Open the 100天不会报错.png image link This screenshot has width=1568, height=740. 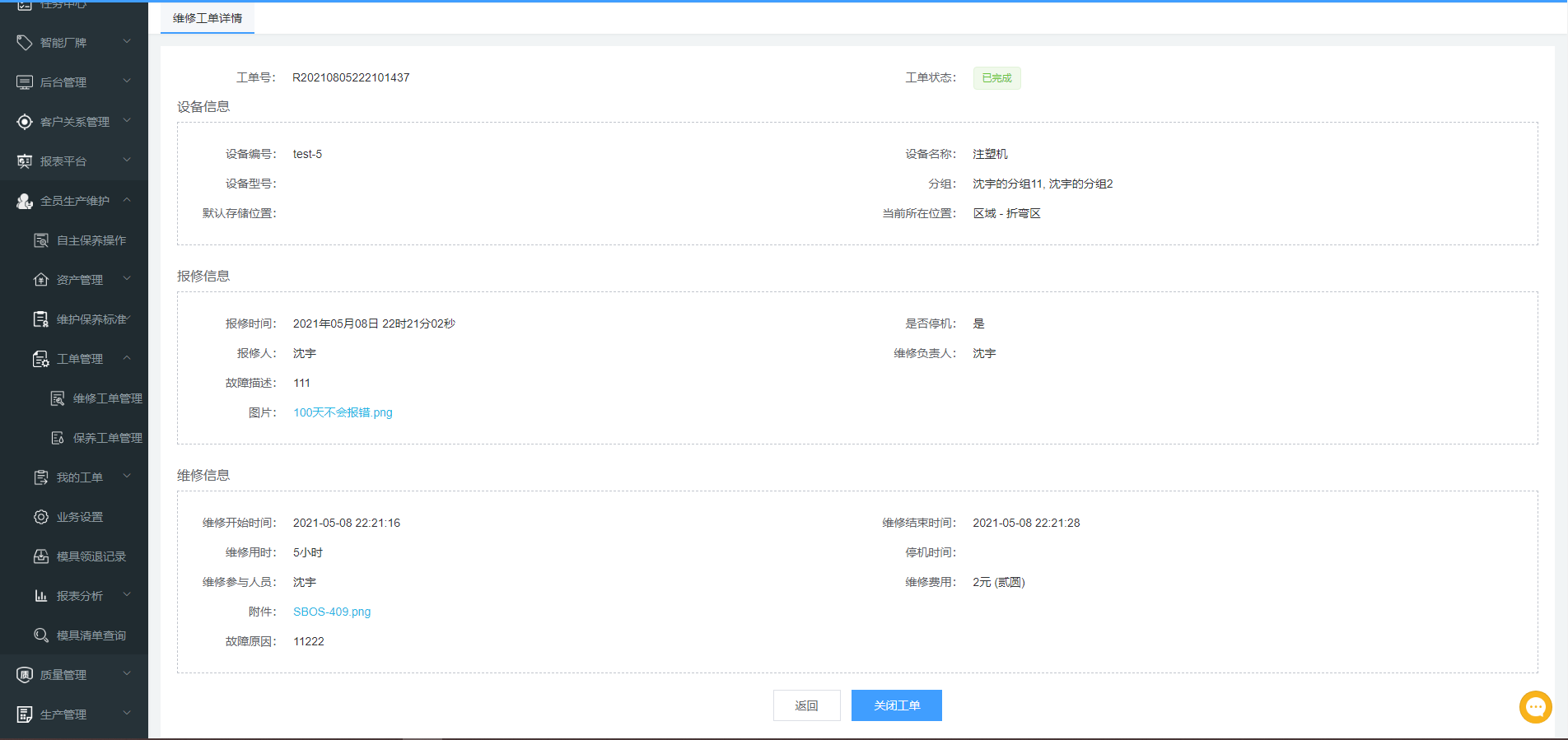tap(343, 412)
